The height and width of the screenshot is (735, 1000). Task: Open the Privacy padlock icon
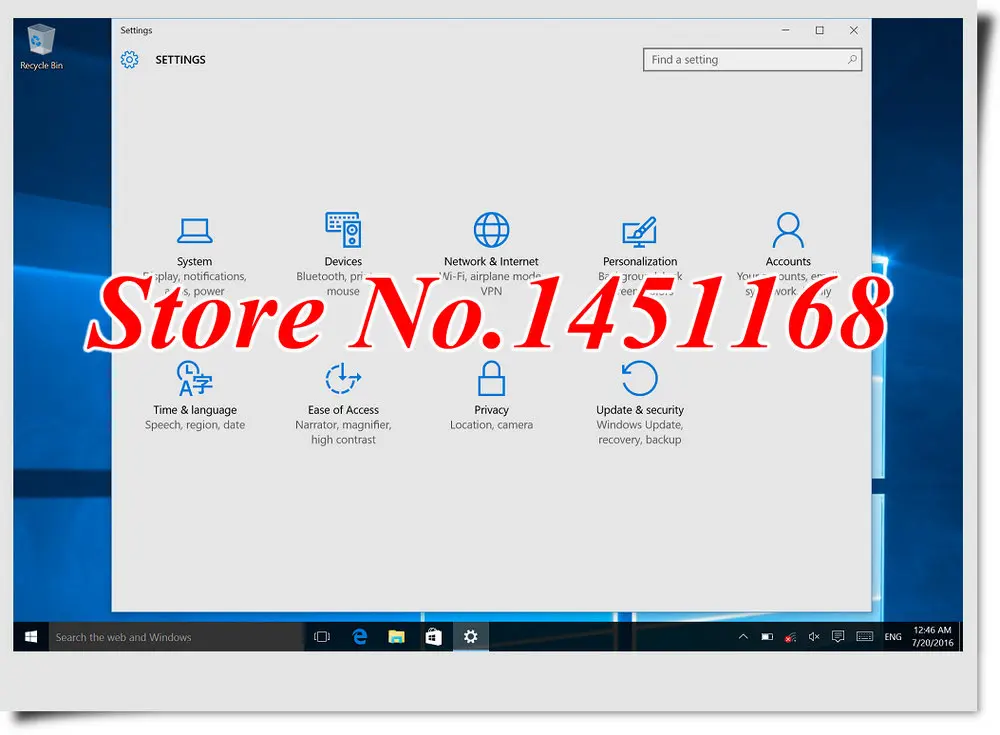click(x=491, y=378)
